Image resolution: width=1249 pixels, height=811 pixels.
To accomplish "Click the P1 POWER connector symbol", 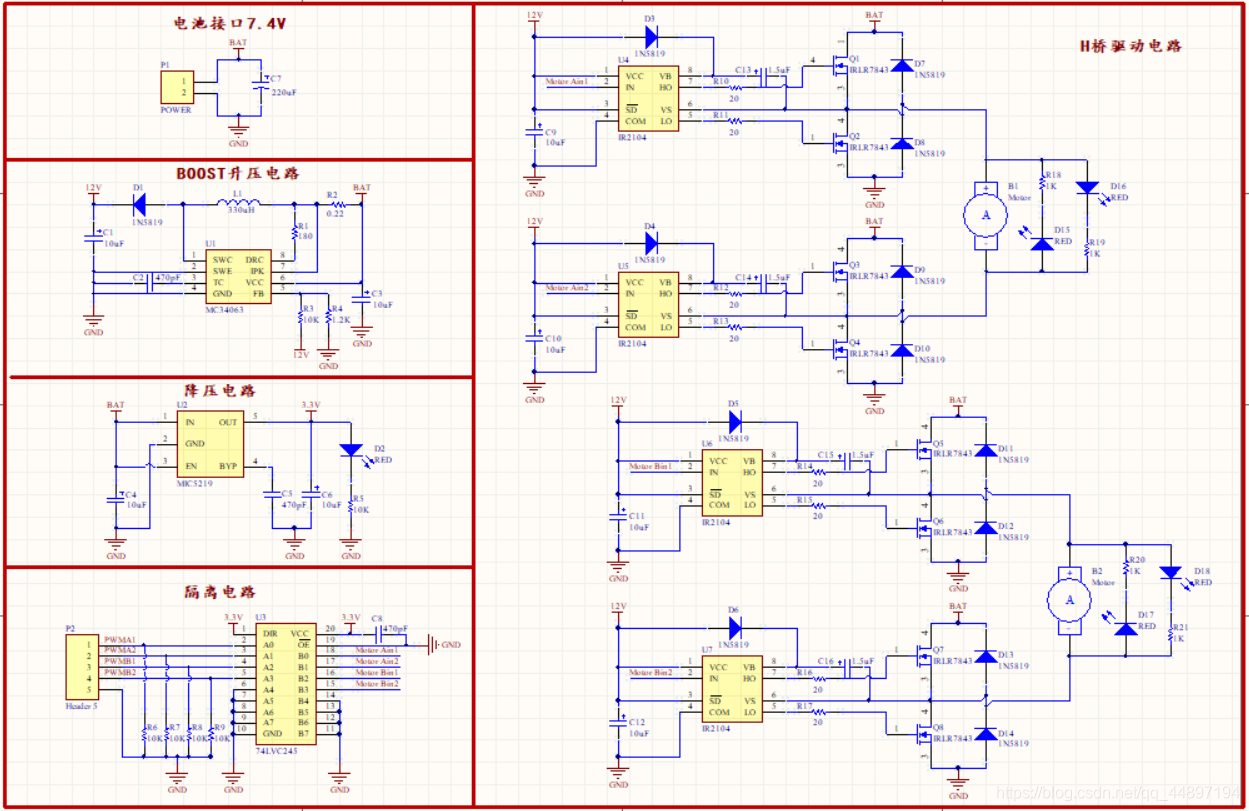I will tap(177, 87).
